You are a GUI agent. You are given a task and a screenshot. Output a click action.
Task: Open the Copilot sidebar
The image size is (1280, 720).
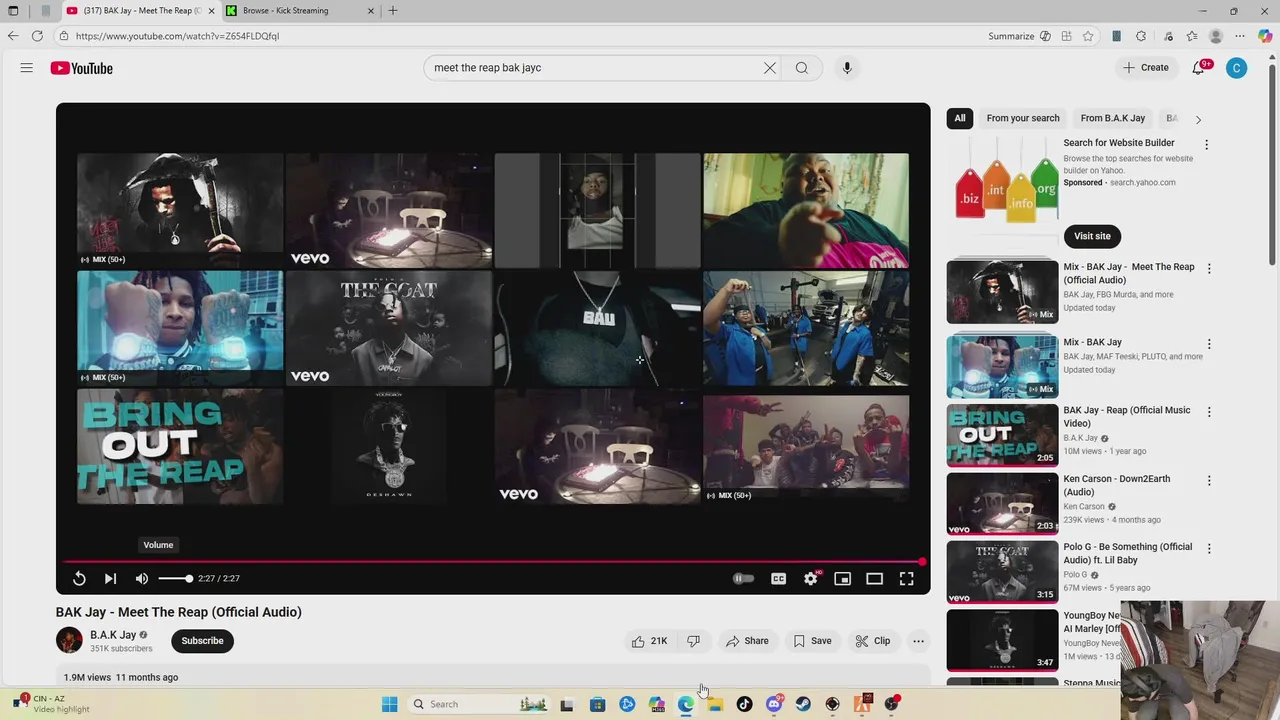pyautogui.click(x=1265, y=36)
